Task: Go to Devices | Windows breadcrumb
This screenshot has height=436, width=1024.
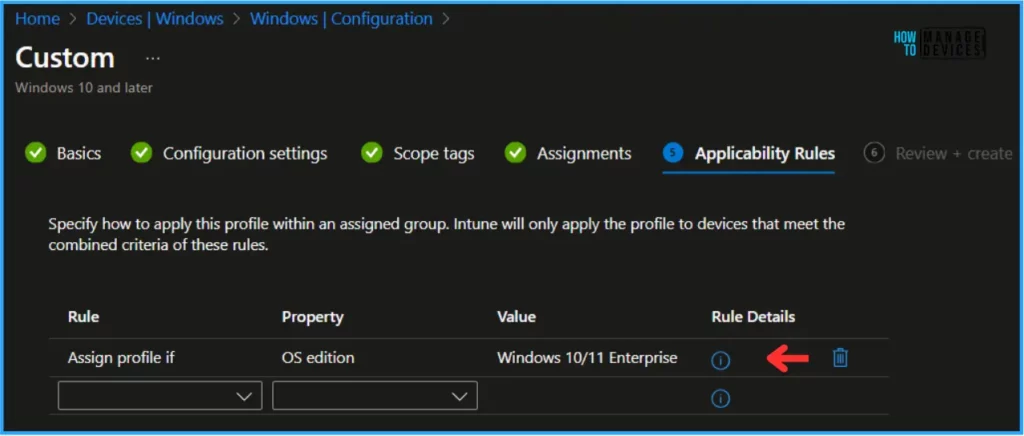Action: pyautogui.click(x=155, y=19)
